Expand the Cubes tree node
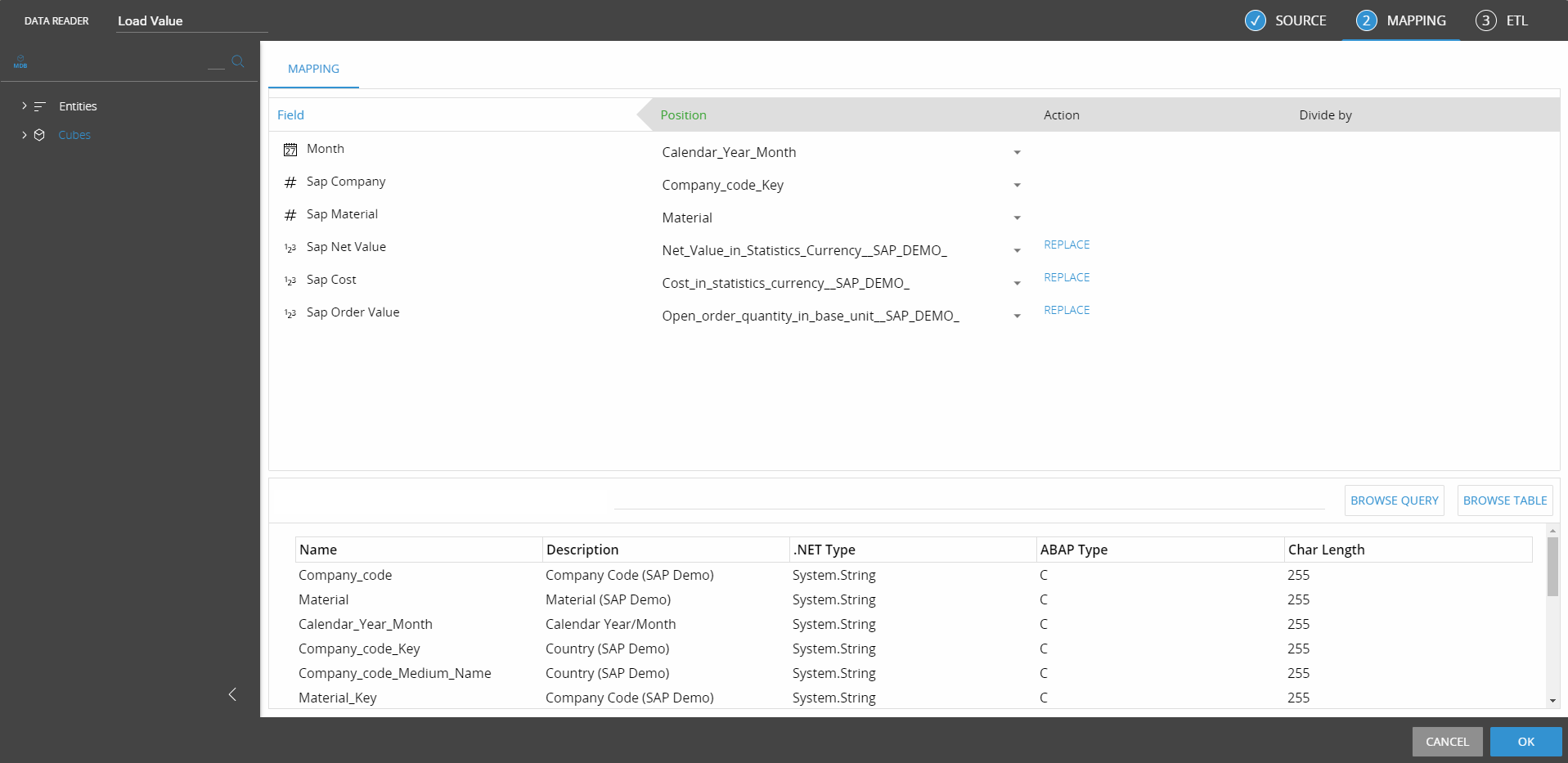1568x763 pixels. pos(24,135)
